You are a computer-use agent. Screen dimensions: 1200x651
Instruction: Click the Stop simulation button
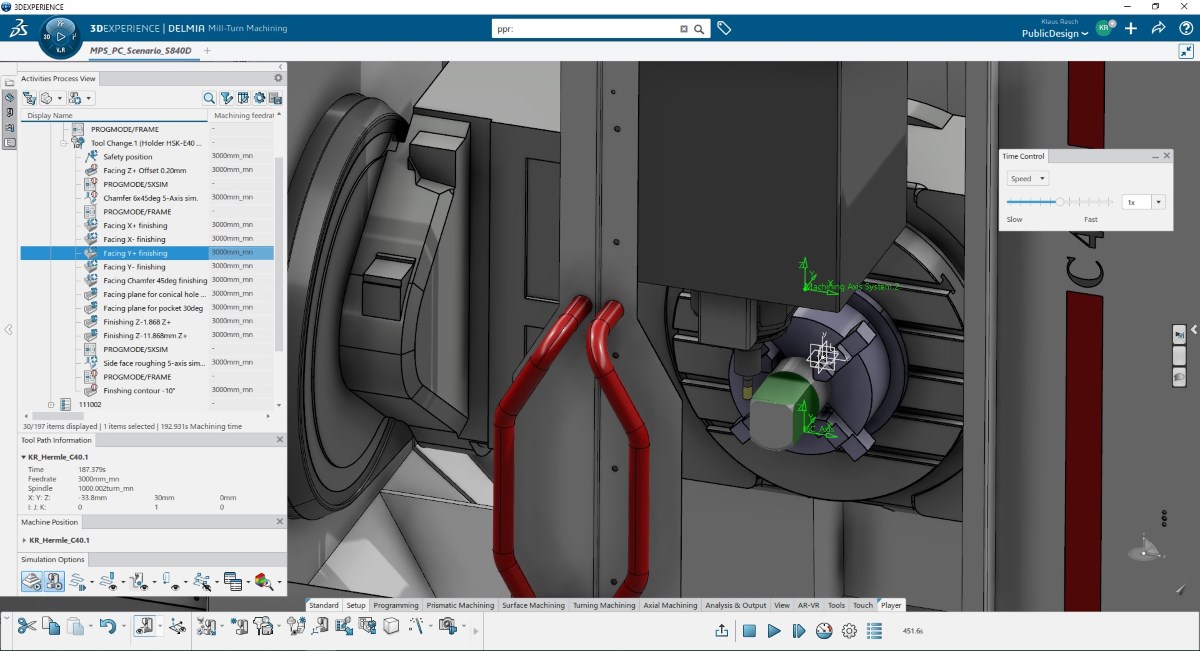(748, 630)
